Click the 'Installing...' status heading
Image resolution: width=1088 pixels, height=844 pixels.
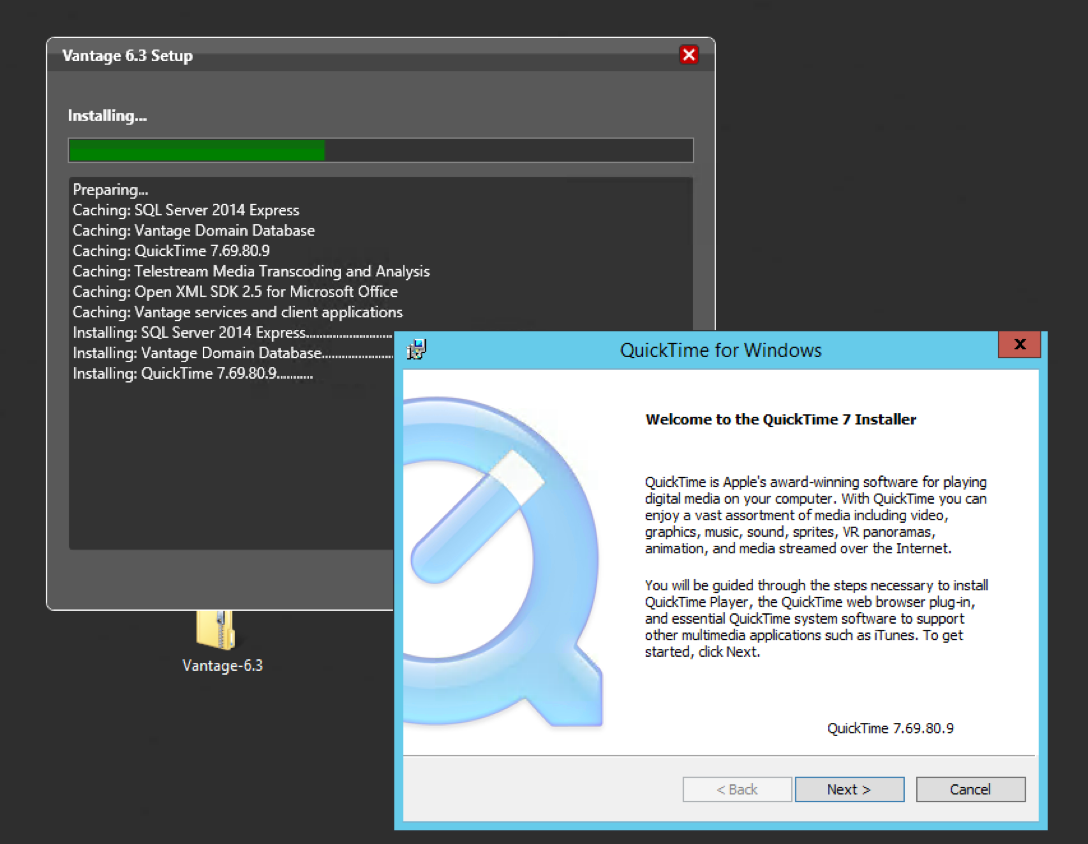[x=108, y=116]
